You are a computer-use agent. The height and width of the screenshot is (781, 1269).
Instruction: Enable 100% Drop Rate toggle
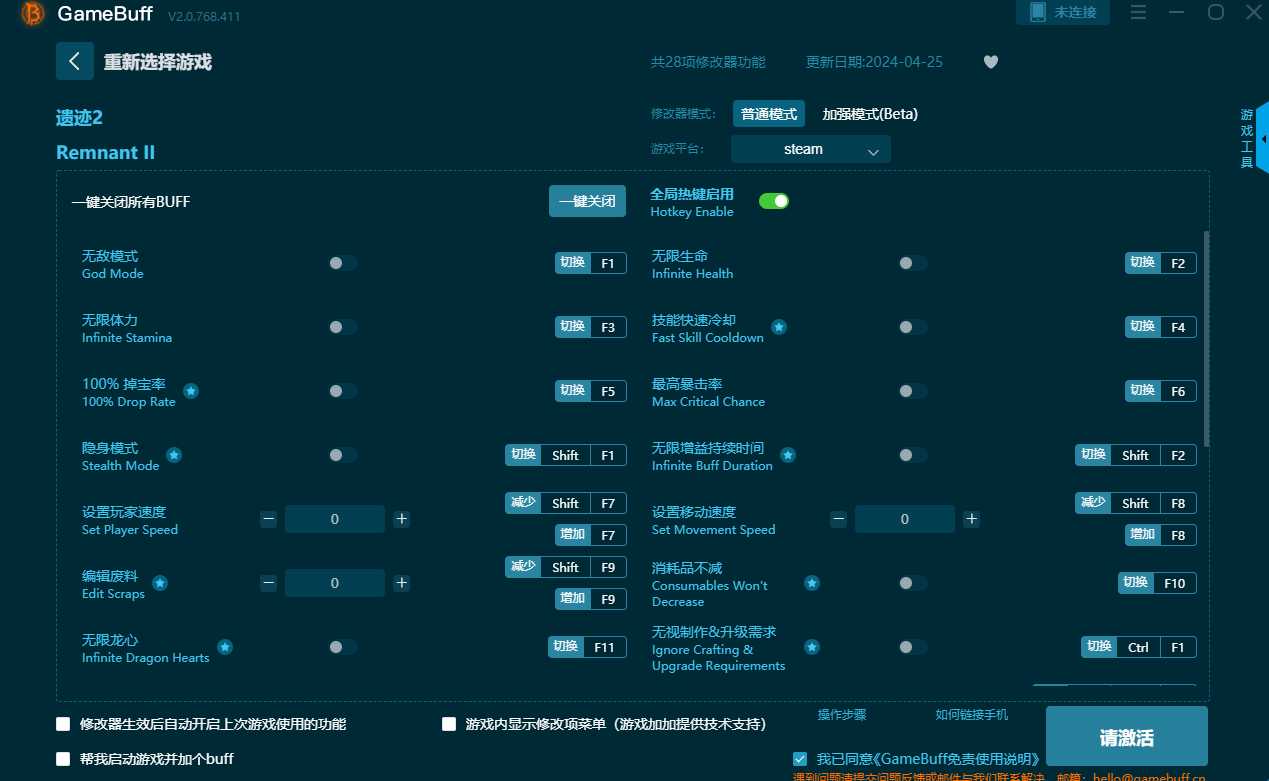click(x=343, y=391)
